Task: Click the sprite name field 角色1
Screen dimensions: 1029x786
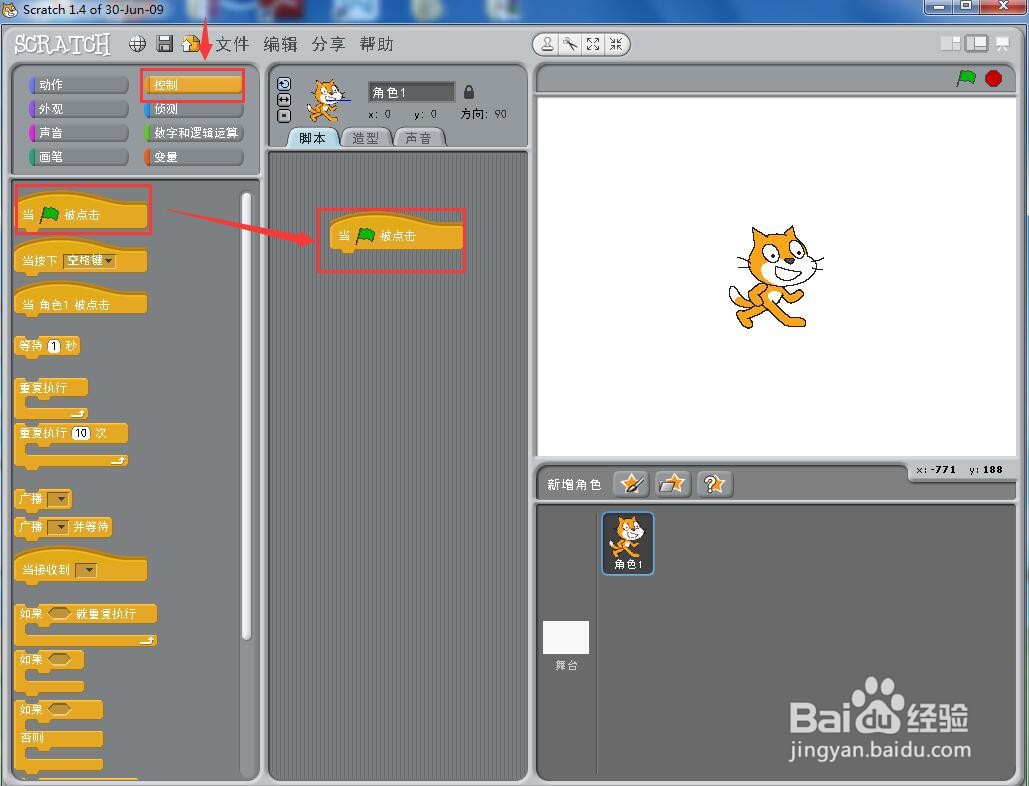Action: 411,92
